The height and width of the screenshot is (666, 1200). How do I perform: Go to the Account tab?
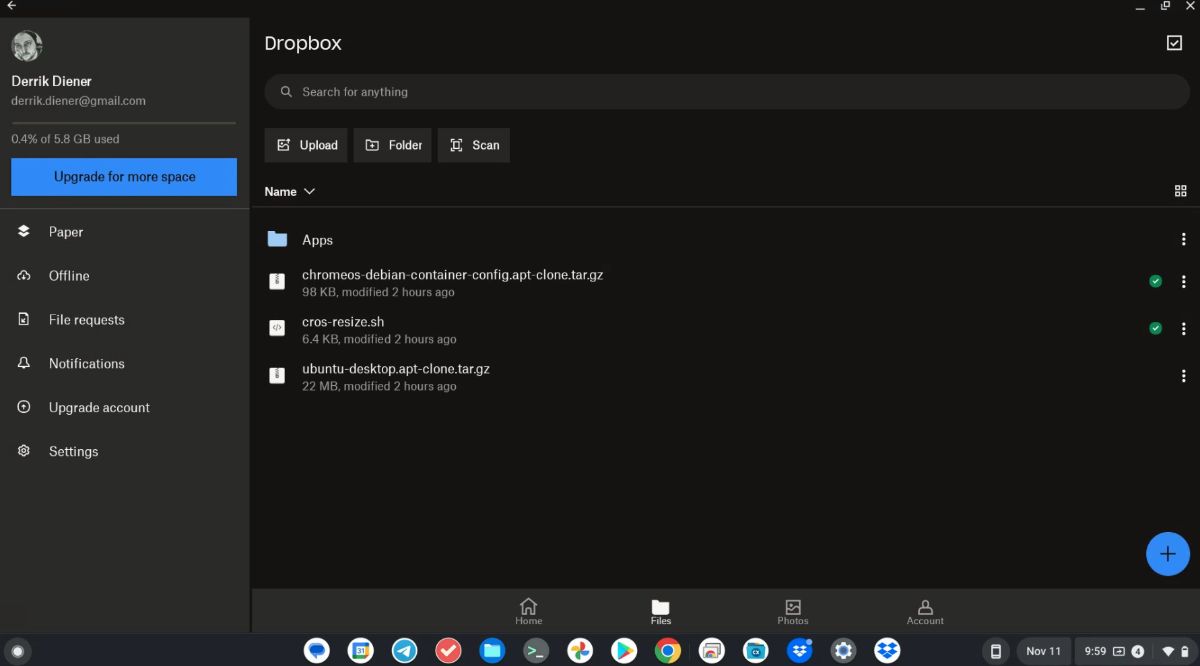pos(924,611)
